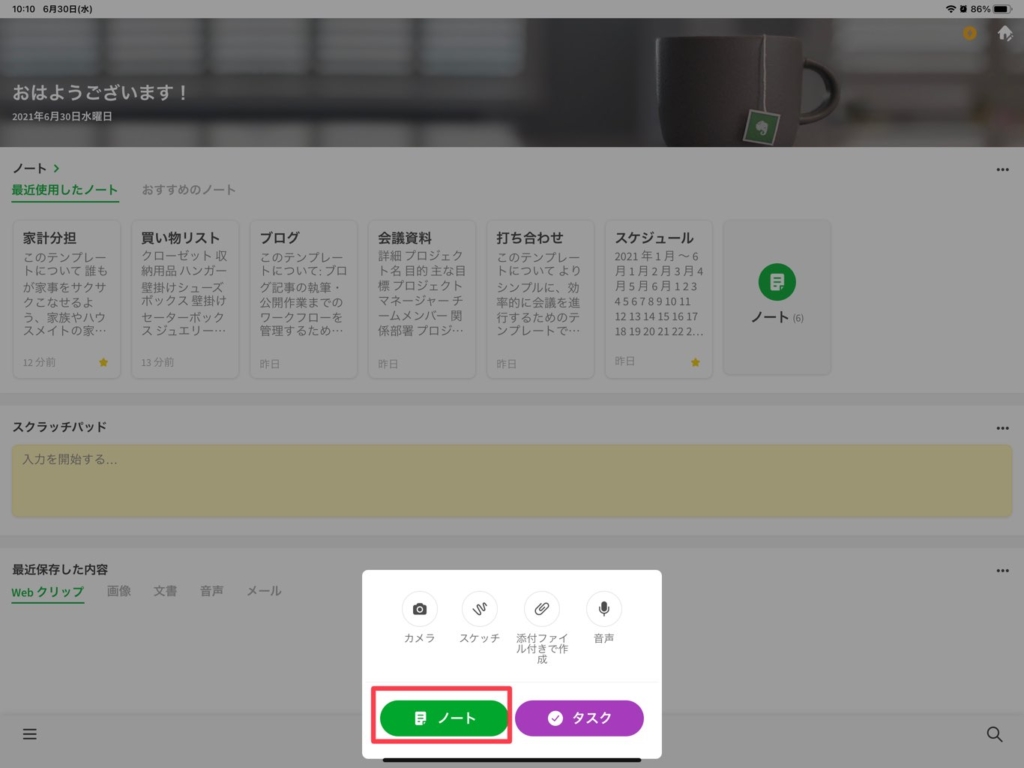Viewport: 1024px width, 768px height.
Task: Open Scratch Pad options (three dots)
Action: pos(1002,428)
